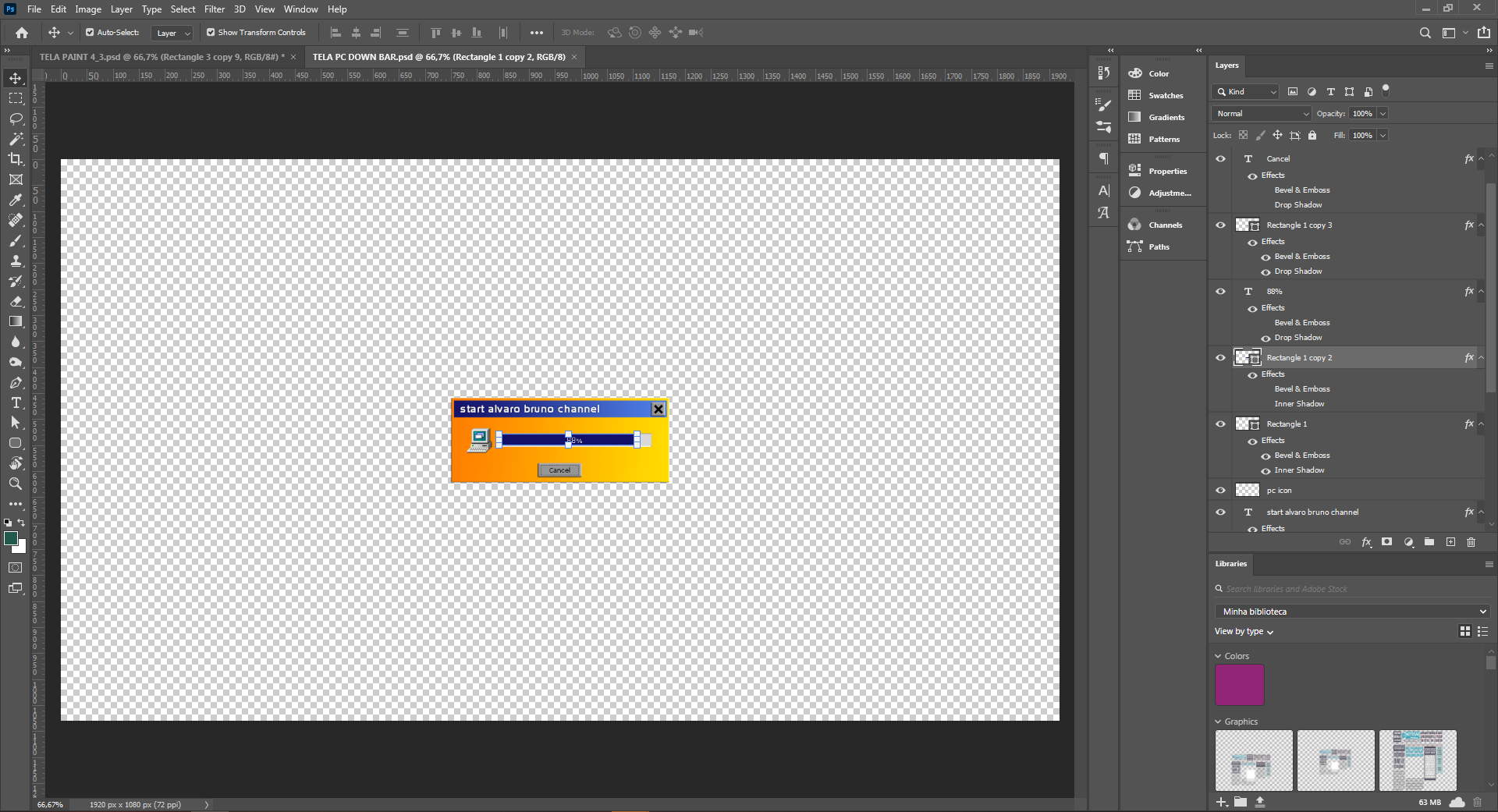Image resolution: width=1498 pixels, height=812 pixels.
Task: Open the Select menu
Action: (183, 9)
